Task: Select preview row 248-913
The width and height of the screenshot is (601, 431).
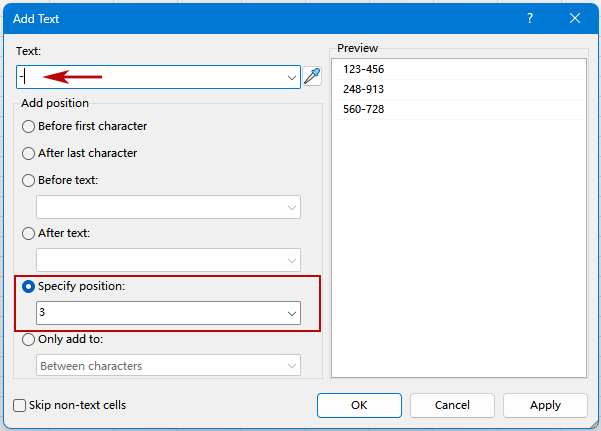Action: 459,89
